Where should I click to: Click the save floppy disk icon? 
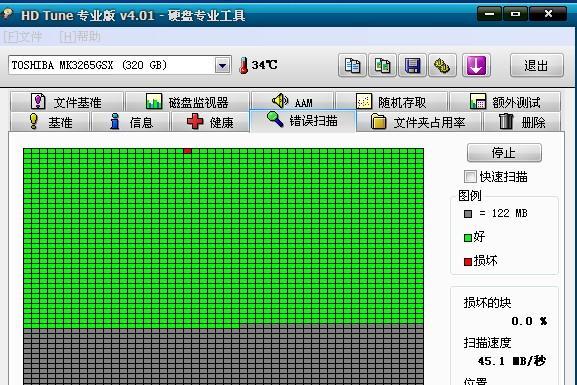pos(413,66)
